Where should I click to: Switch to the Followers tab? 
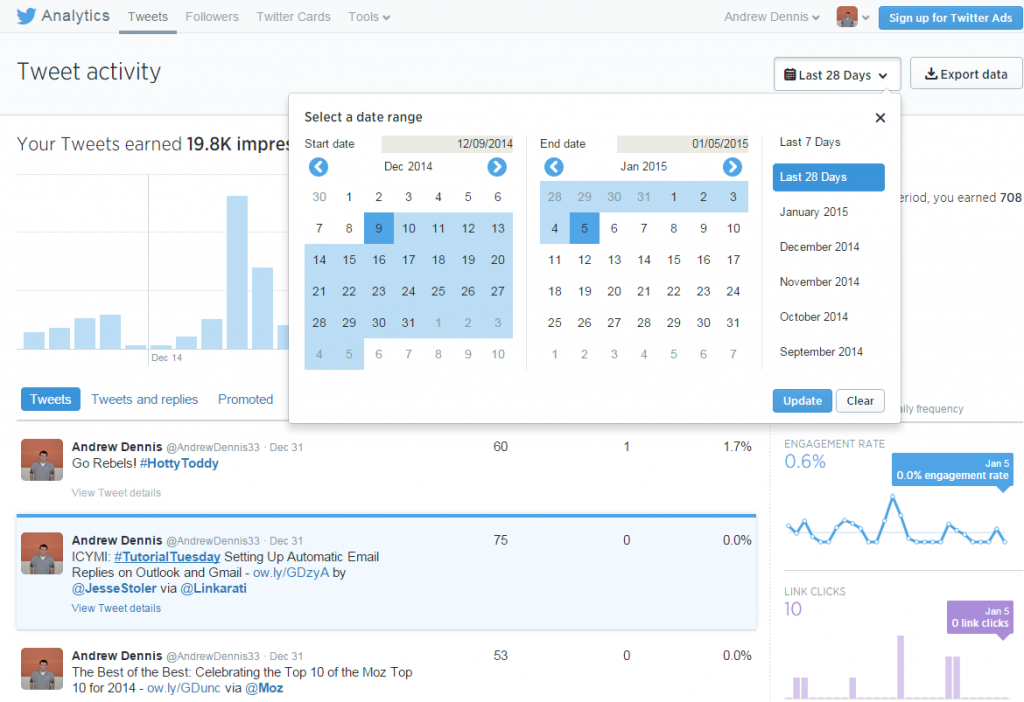[212, 17]
